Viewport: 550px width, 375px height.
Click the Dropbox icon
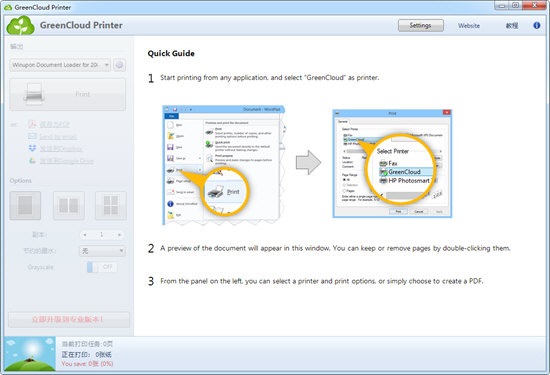(x=32, y=148)
